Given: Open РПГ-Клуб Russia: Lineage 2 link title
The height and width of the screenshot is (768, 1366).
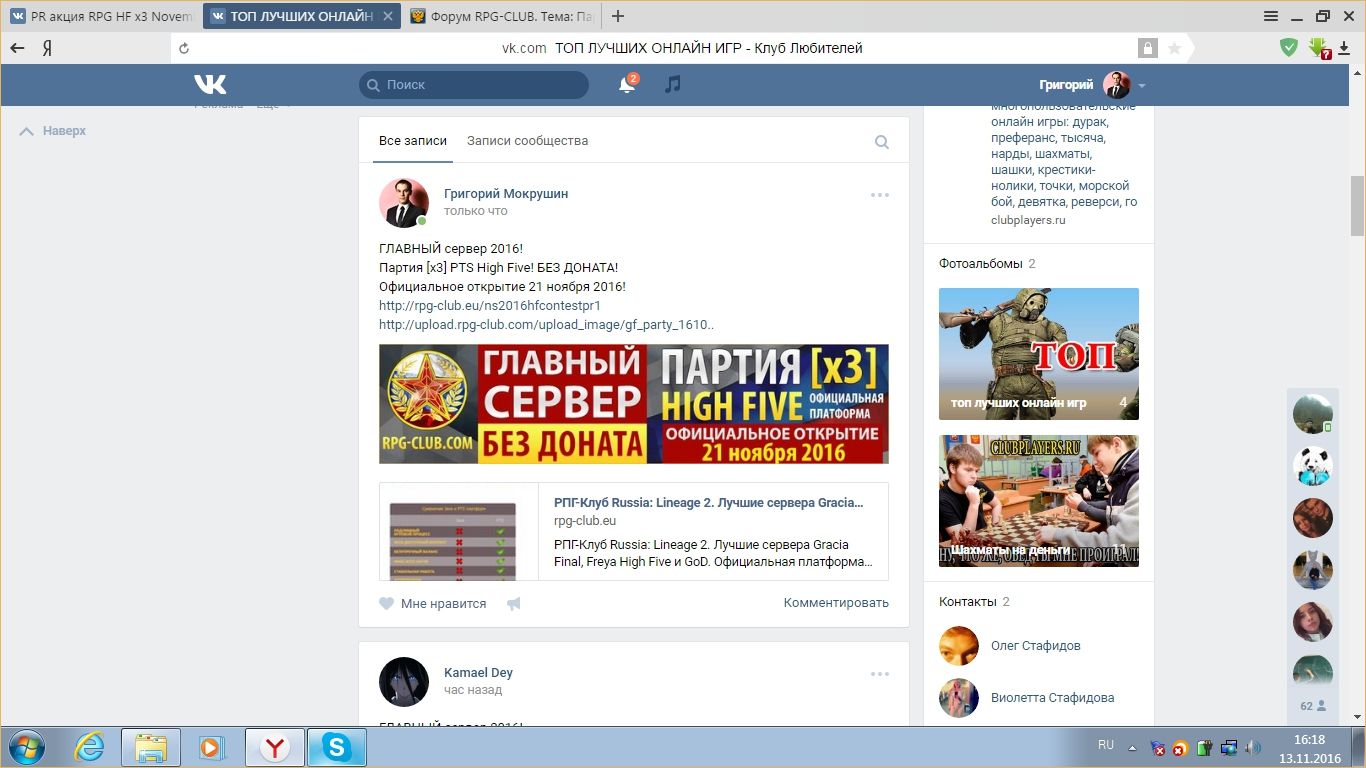Looking at the screenshot, I should pos(708,503).
